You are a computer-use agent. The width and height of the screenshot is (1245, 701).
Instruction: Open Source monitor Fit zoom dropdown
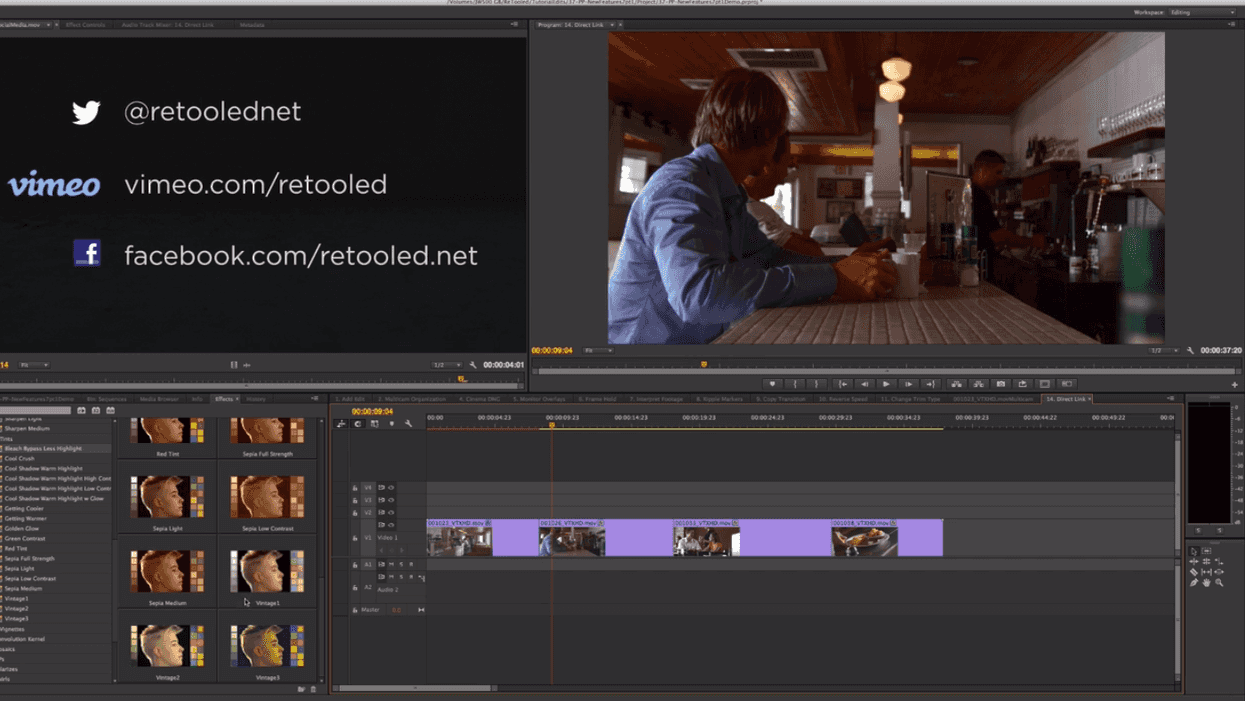[35, 365]
